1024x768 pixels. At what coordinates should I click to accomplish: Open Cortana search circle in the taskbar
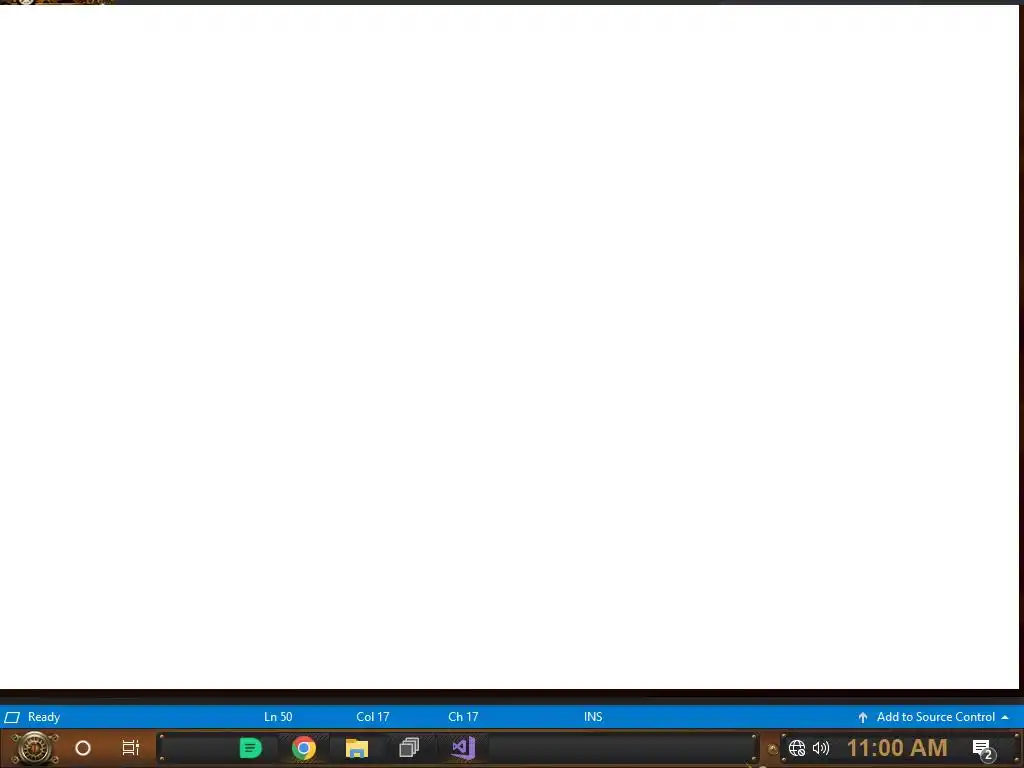(83, 748)
